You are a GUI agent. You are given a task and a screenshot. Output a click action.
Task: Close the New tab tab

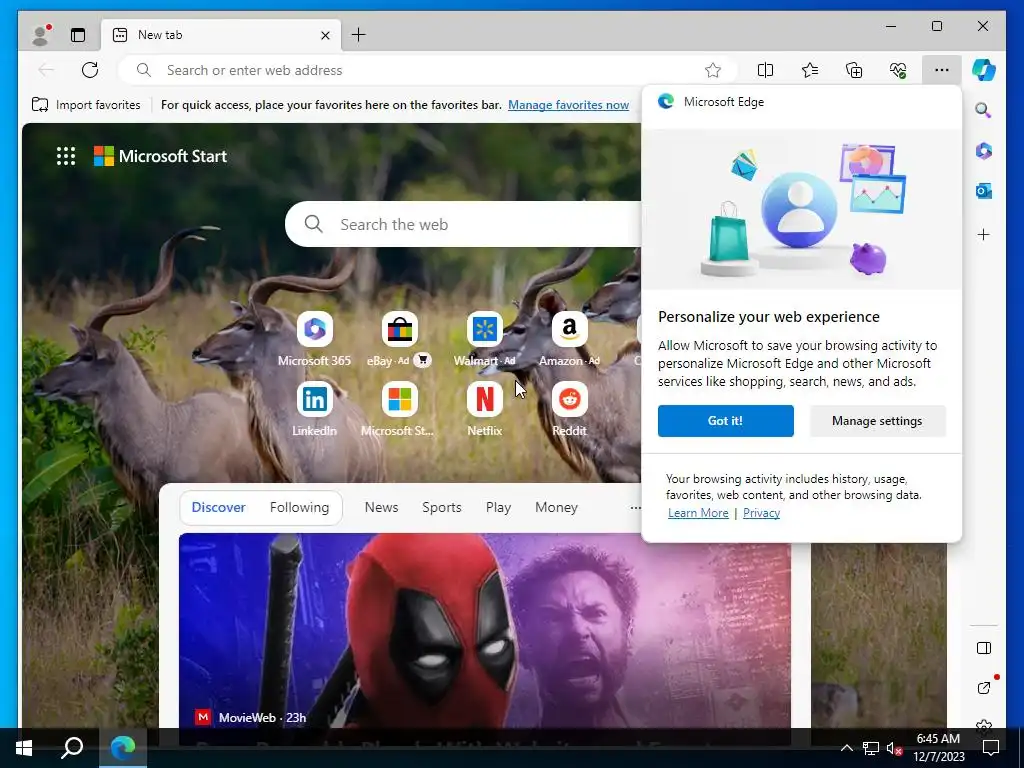pos(325,35)
